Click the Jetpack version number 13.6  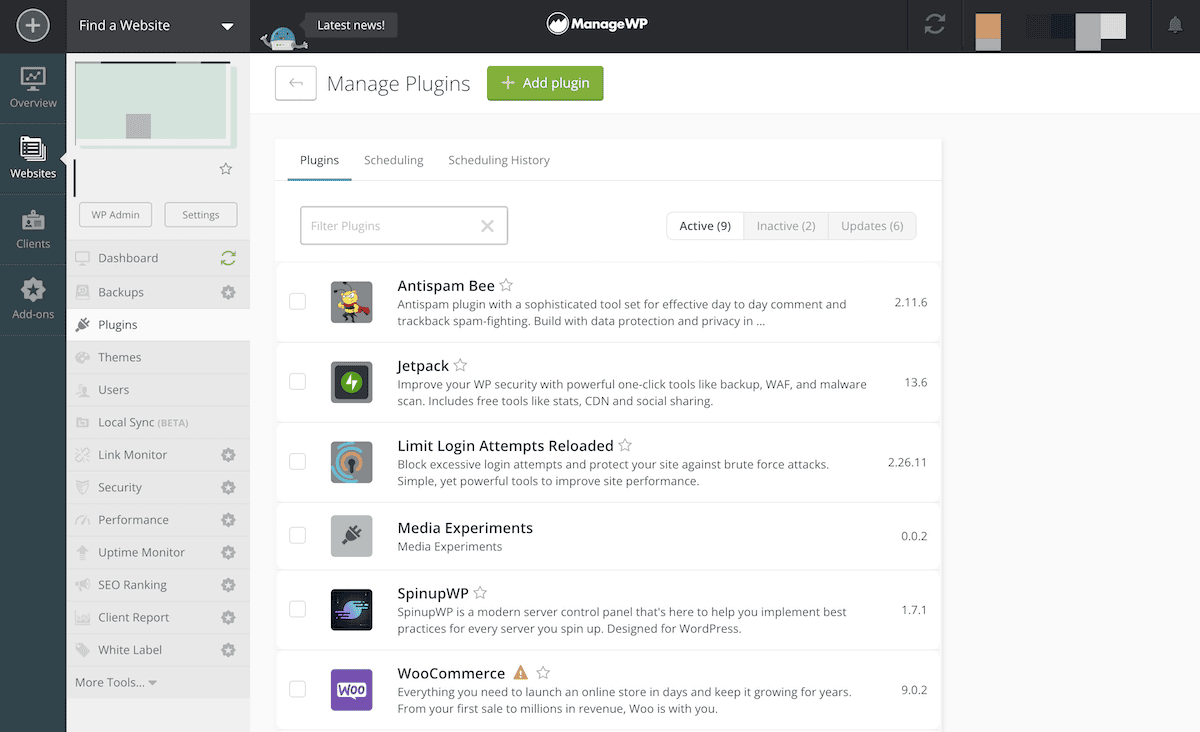916,382
